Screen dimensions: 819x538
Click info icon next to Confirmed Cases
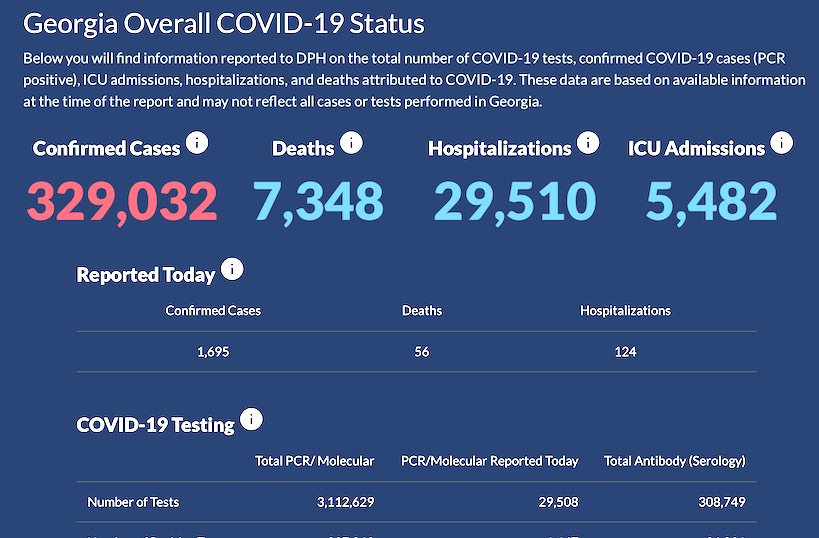197,143
